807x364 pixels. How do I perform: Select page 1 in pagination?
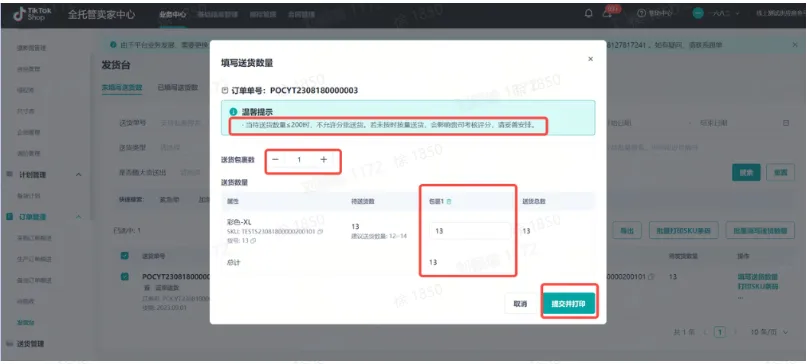click(720, 333)
